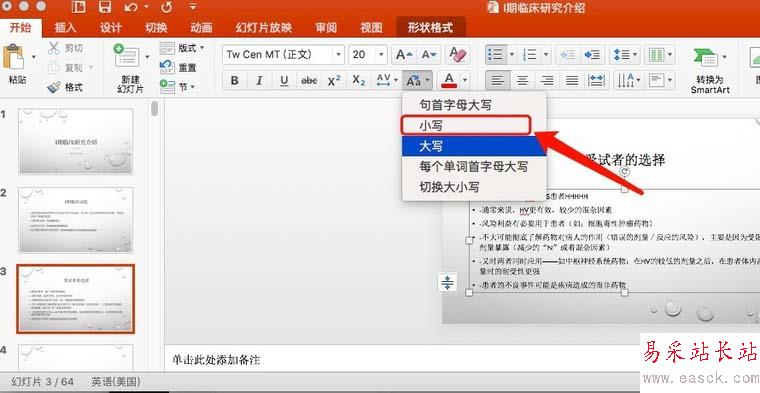Click the Save icon in title bar
Viewport: 760px width, 393px height.
[x=104, y=7]
